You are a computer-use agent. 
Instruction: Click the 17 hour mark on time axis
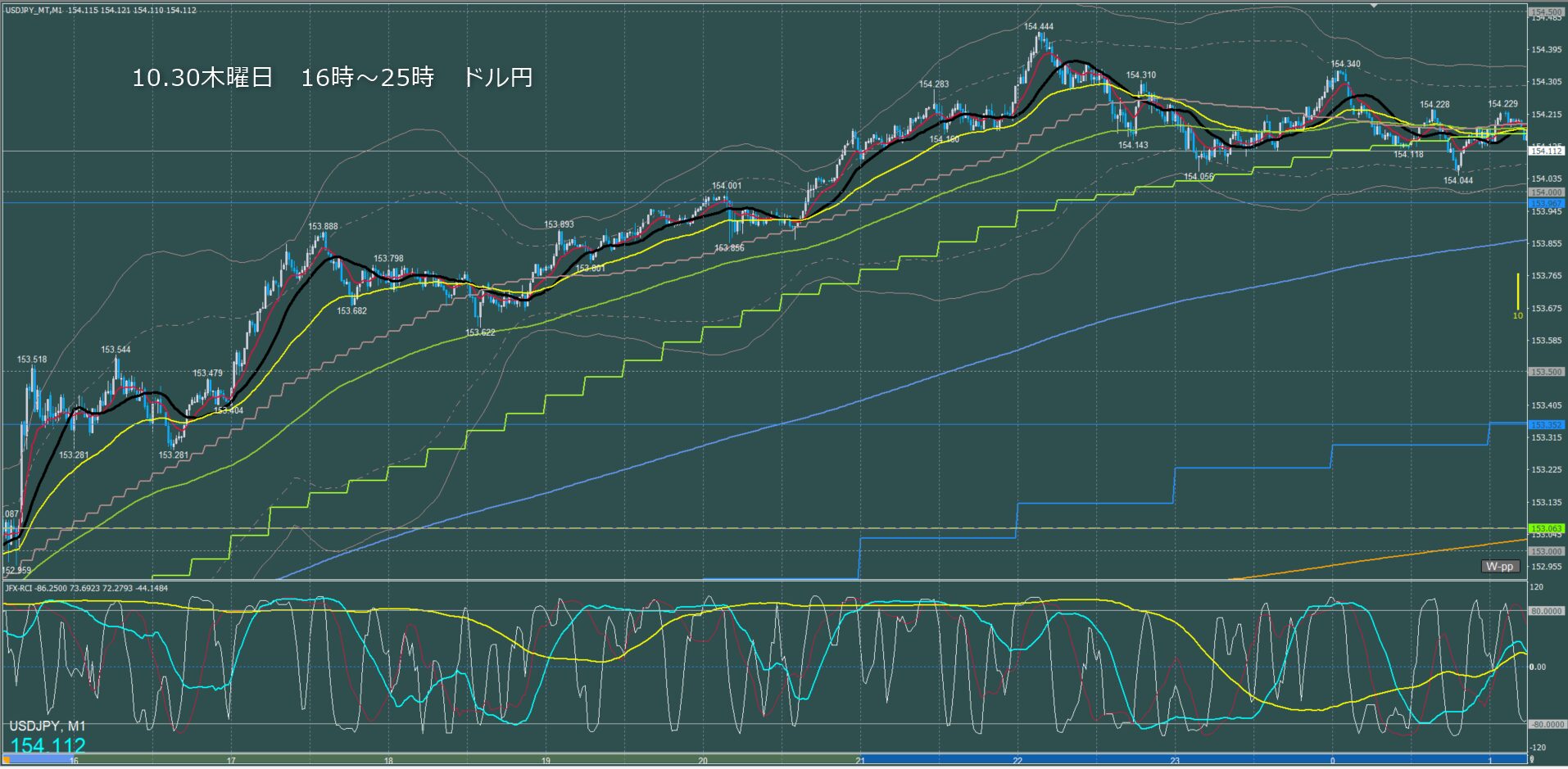pos(231,761)
